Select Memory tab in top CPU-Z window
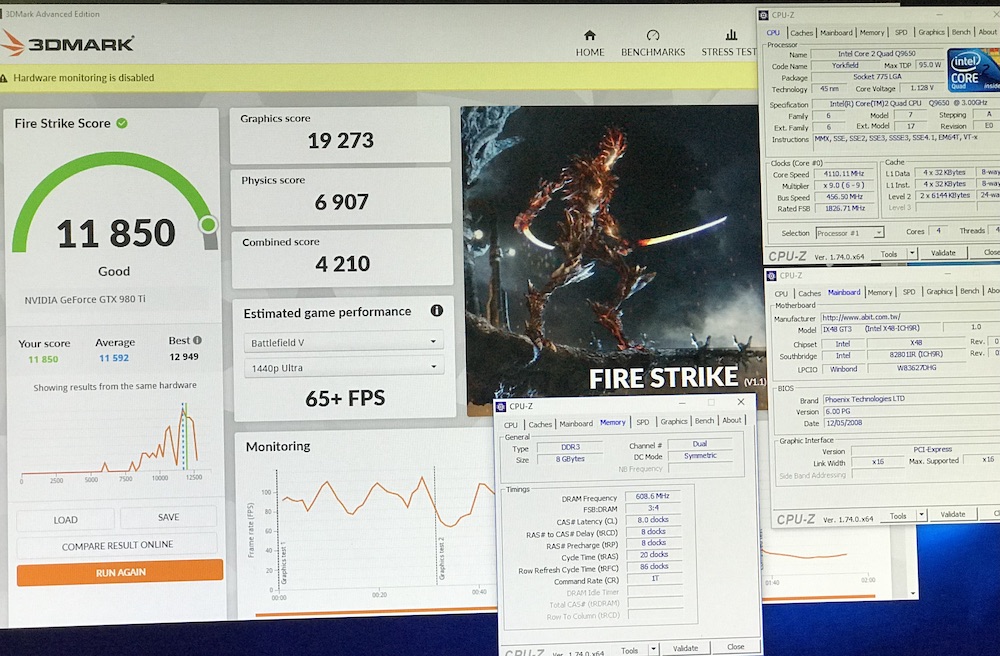This screenshot has width=1000, height=656. [x=871, y=33]
